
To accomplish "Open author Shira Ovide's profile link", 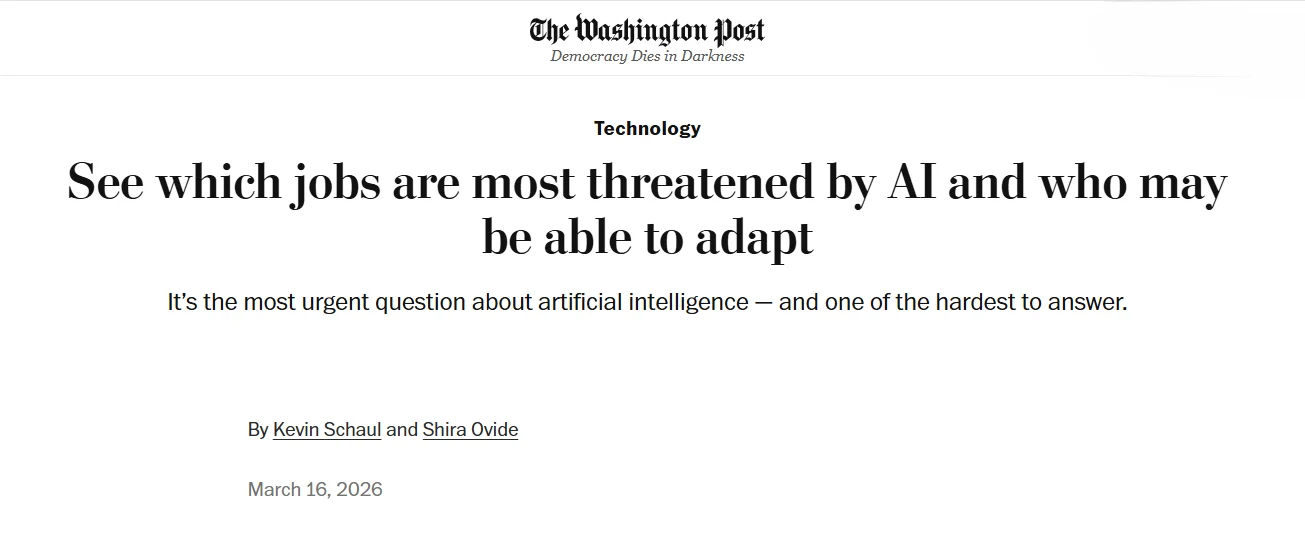I will pos(470,429).
